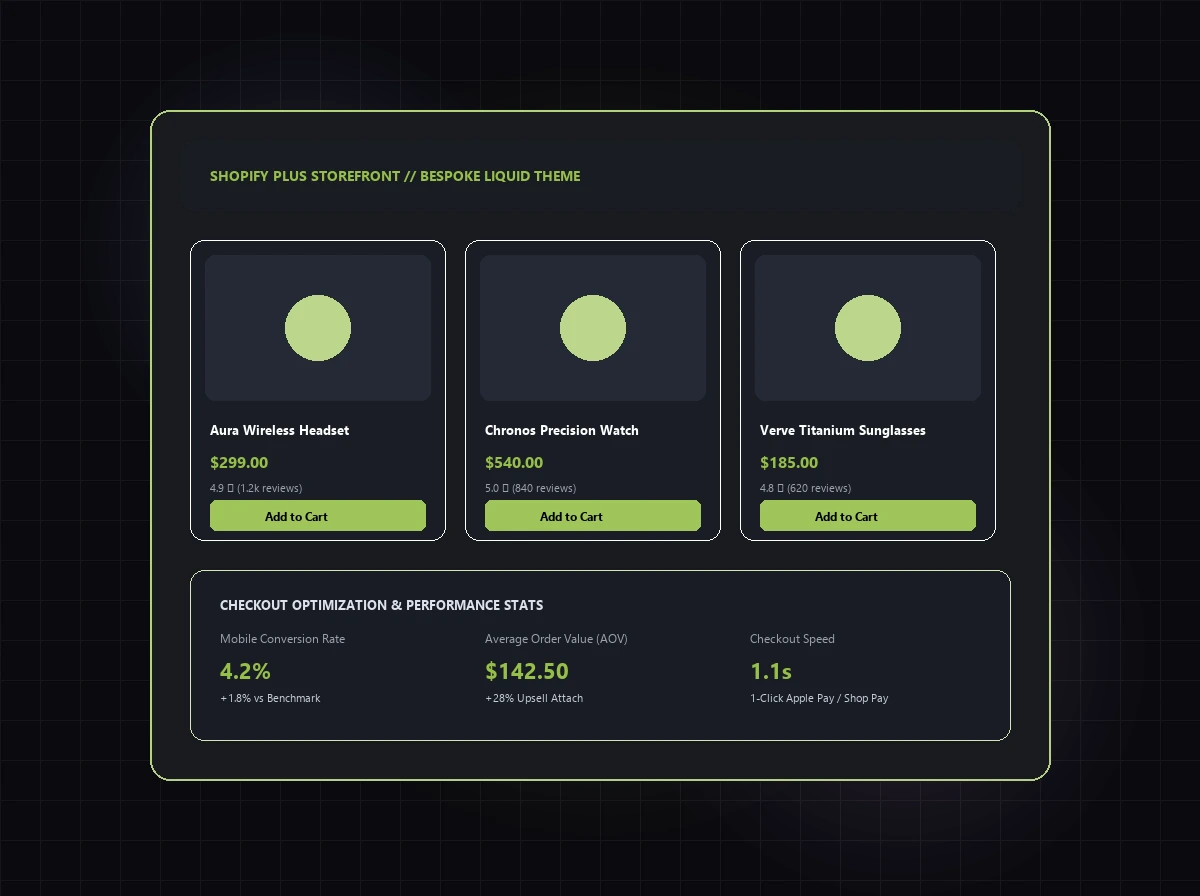Open the Chronos Precision Watch product image
The width and height of the screenshot is (1200, 896).
click(x=593, y=328)
